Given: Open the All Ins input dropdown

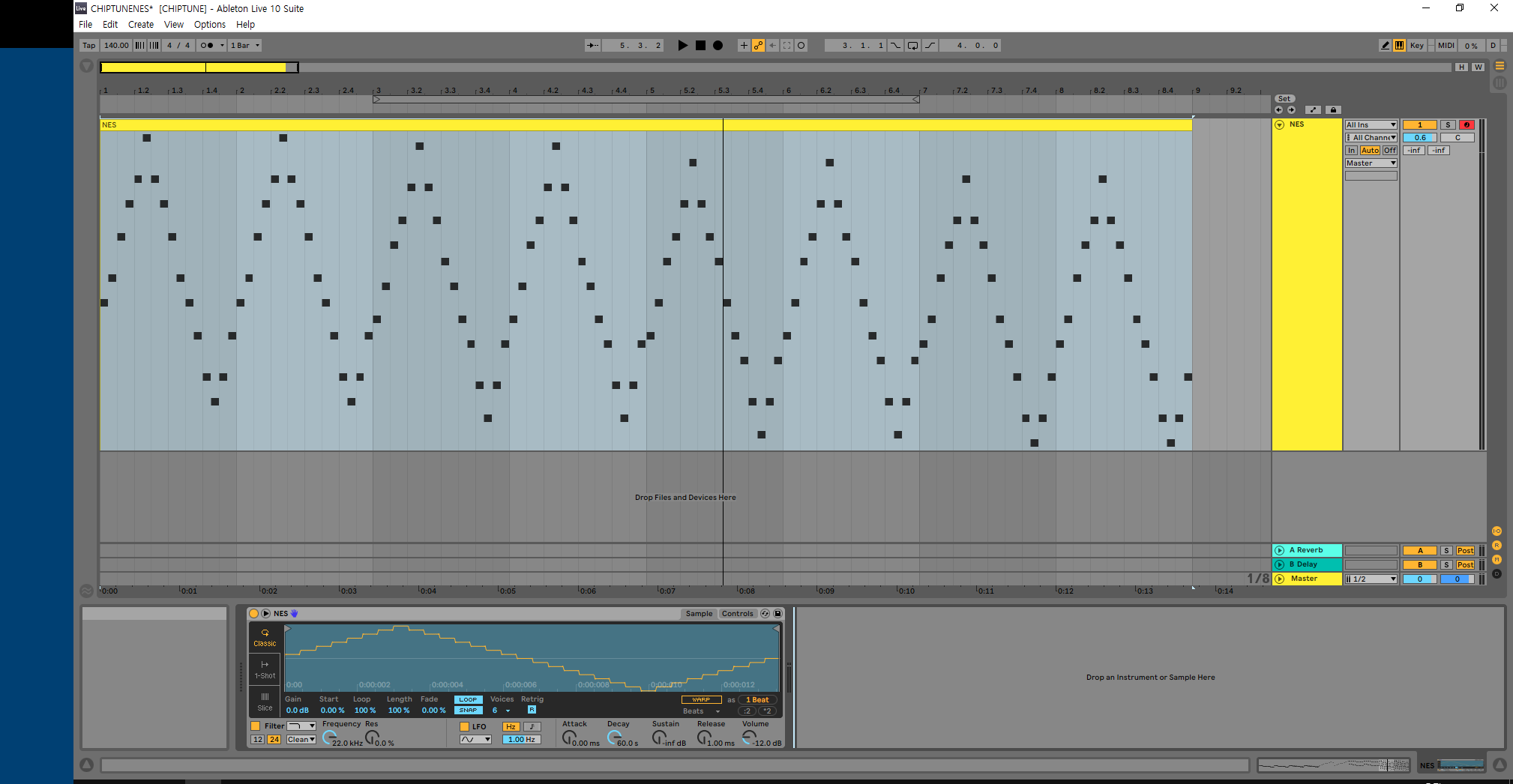Looking at the screenshot, I should [1371, 125].
